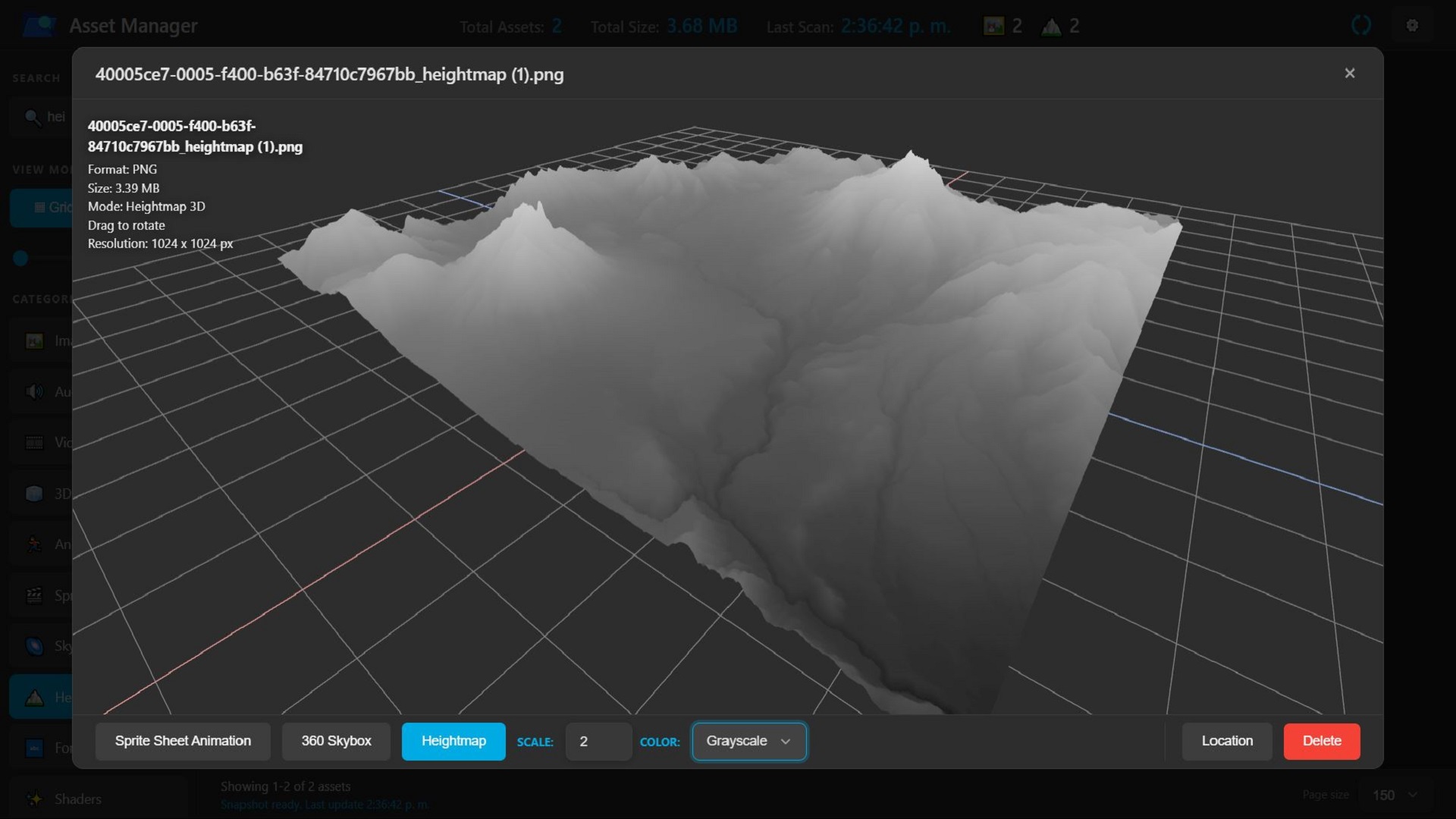Toggle the Grid view mode button

coord(42,207)
